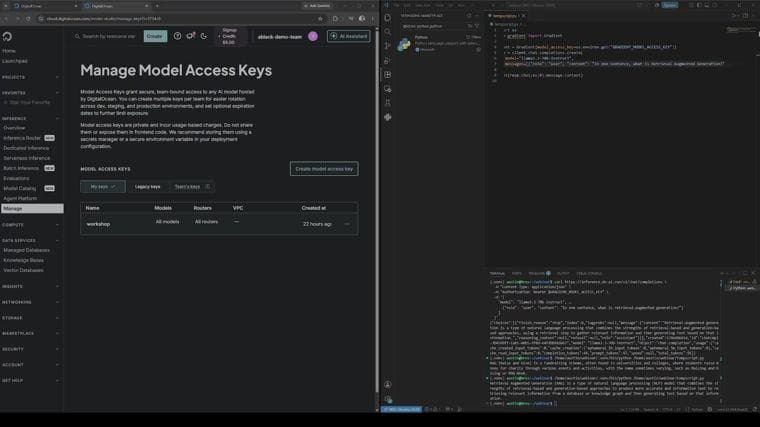
Task: Switch to the Team's keys tab
Action: [192, 187]
